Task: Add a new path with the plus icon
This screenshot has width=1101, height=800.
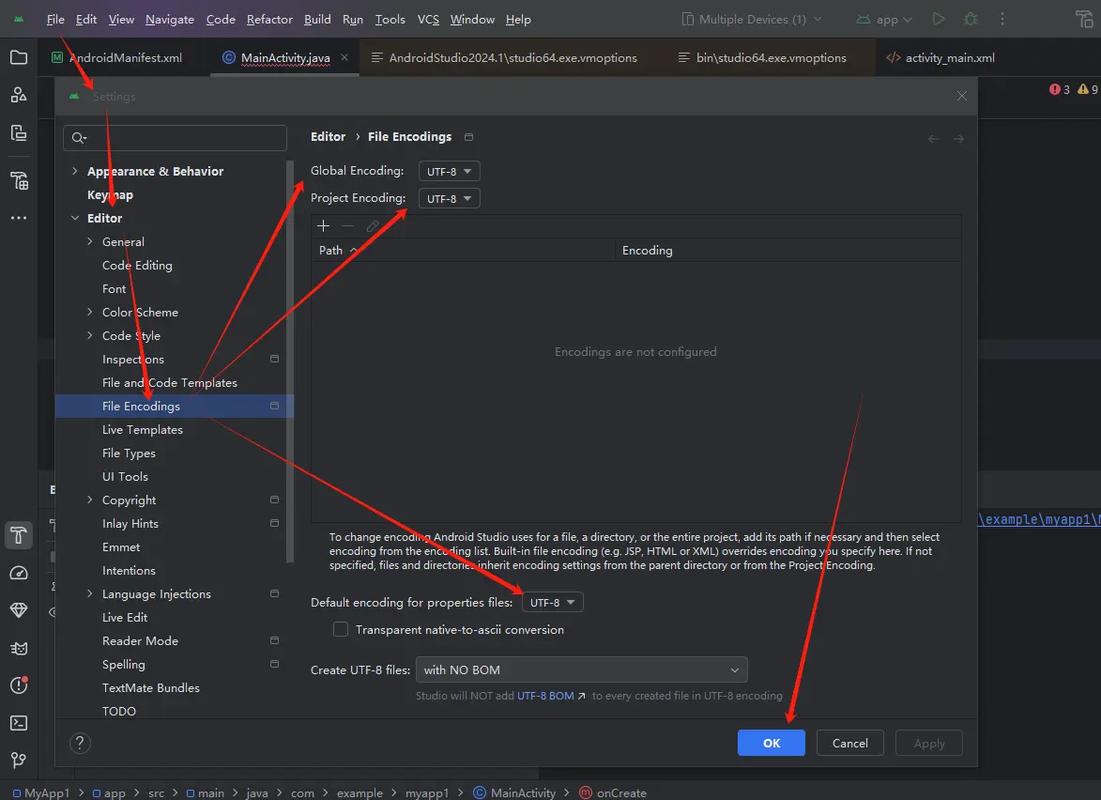Action: 323,225
